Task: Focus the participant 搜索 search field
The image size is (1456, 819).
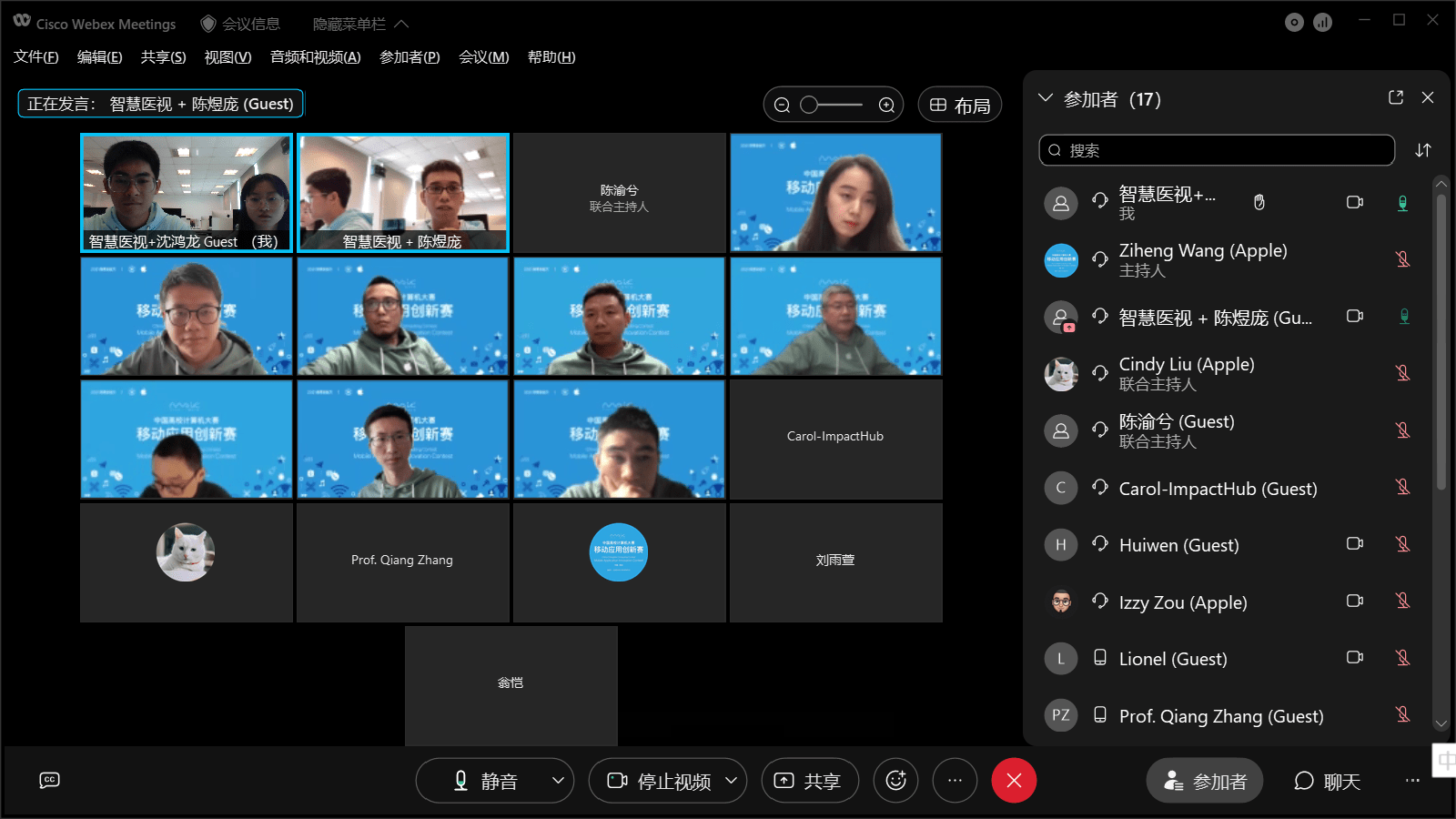Action: (x=1217, y=150)
